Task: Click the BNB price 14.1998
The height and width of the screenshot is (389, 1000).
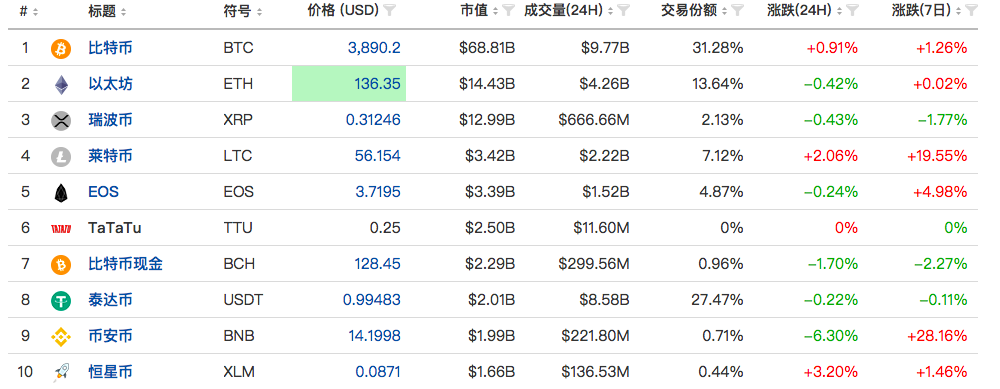Action: coord(374,336)
